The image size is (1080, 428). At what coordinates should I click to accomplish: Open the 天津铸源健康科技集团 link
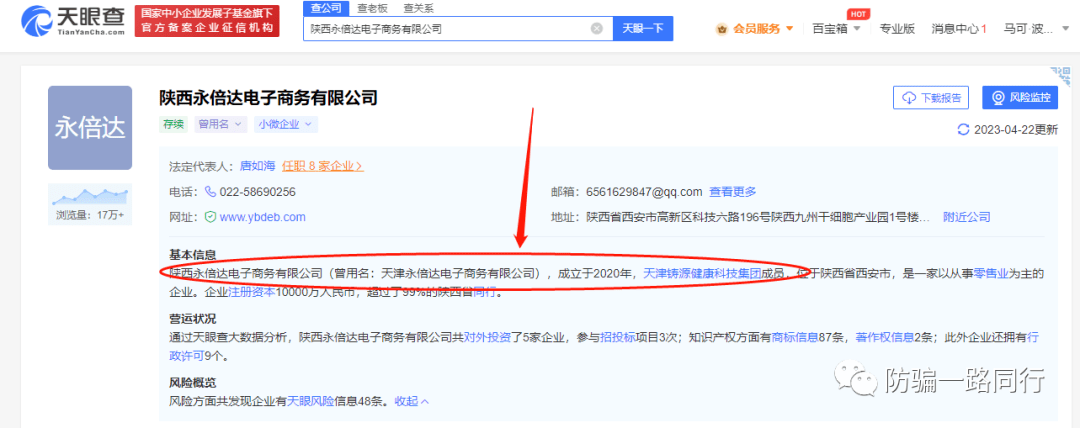[x=701, y=274]
